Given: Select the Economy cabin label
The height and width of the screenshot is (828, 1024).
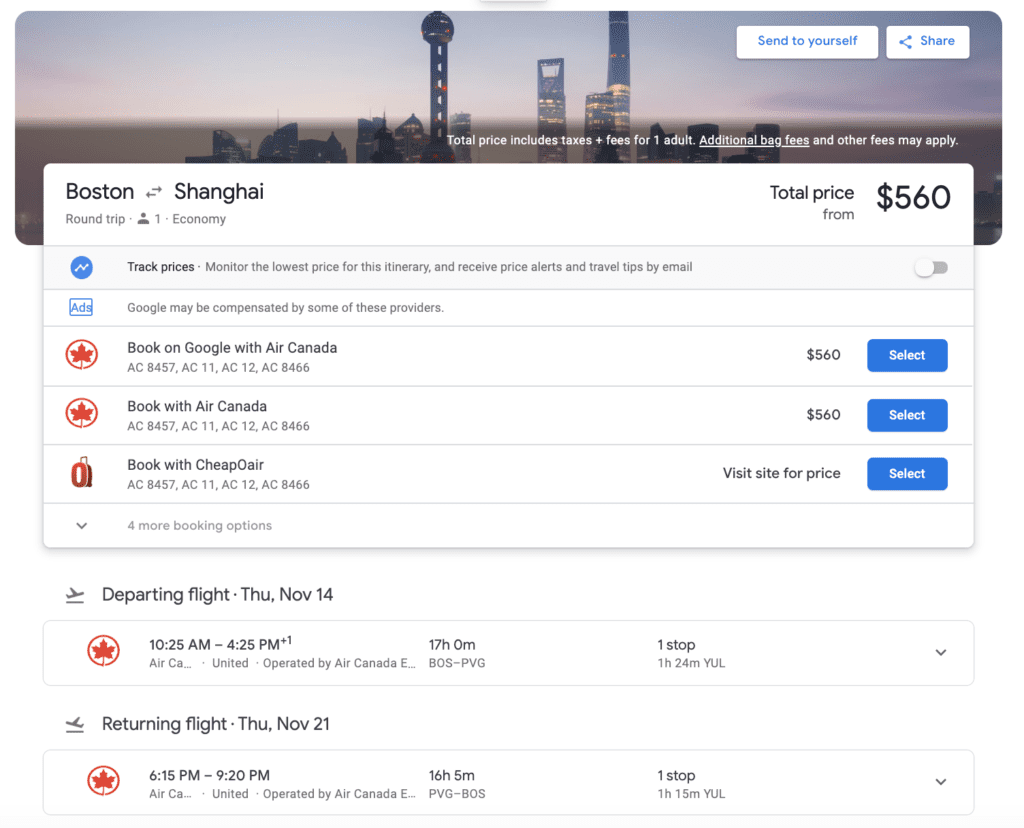Looking at the screenshot, I should click(x=199, y=218).
